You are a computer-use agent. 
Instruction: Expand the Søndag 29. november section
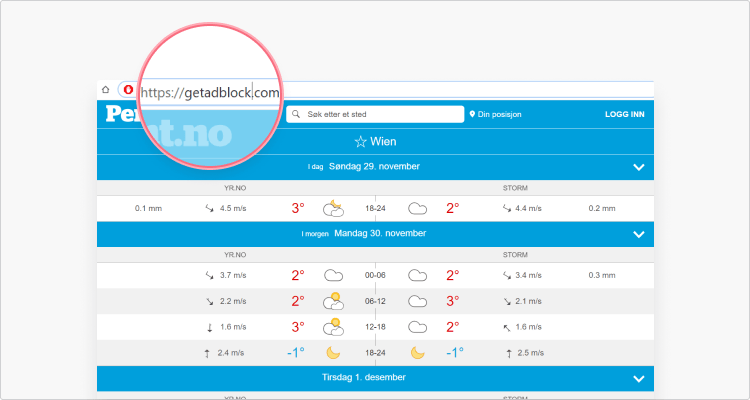(x=639, y=167)
